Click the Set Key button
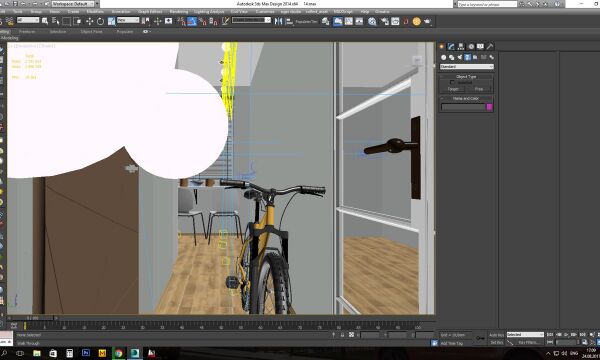This screenshot has height=360, width=600. point(496,342)
